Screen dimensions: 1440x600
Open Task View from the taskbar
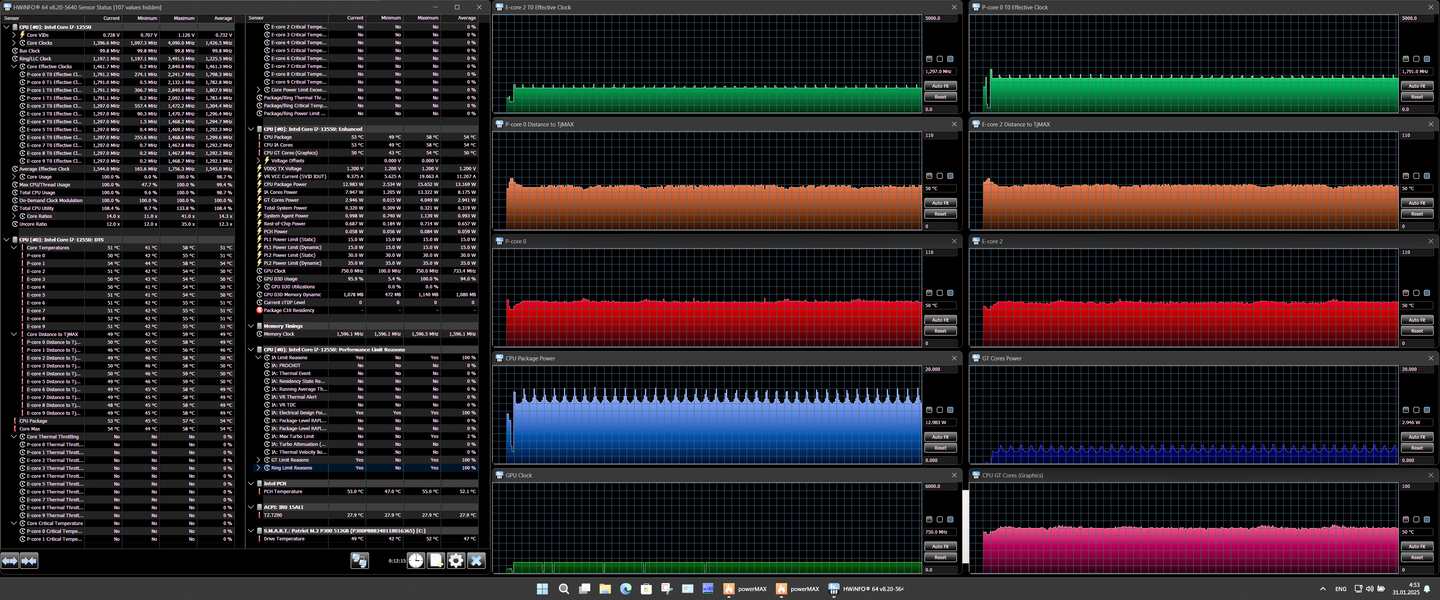pos(585,589)
